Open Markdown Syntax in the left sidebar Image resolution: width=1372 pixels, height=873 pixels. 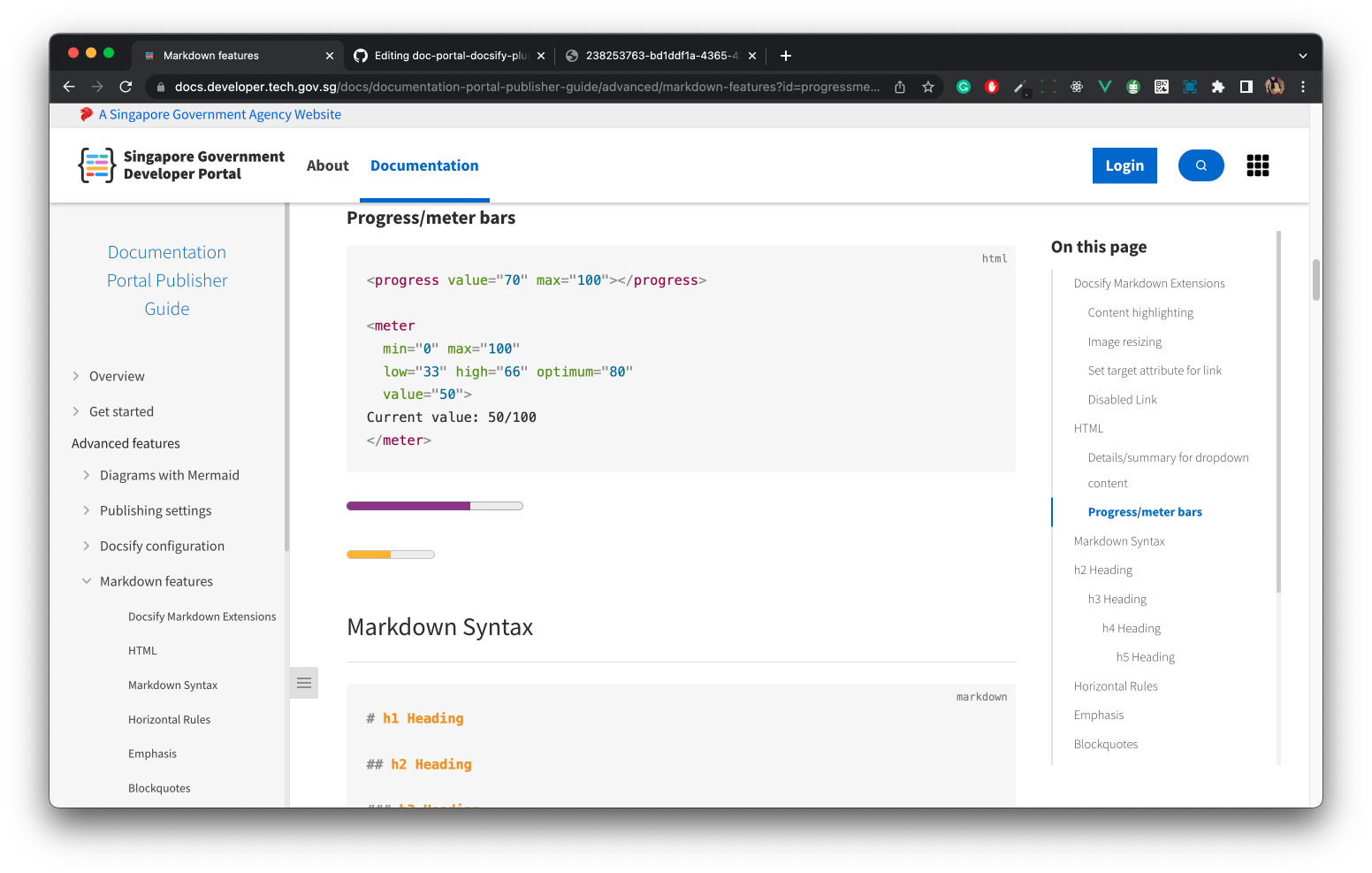point(172,685)
